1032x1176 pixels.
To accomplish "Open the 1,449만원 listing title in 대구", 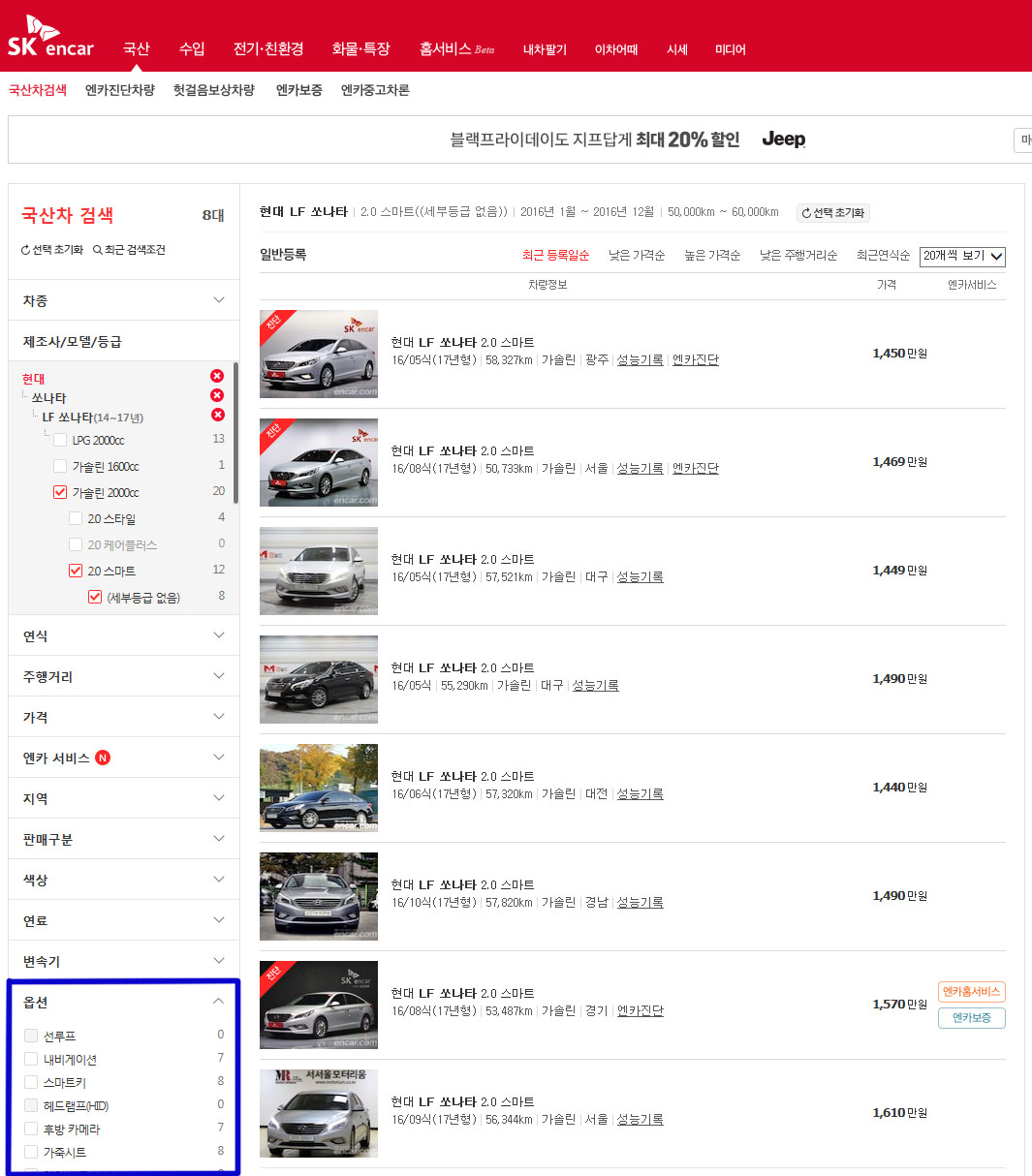I will [462, 559].
